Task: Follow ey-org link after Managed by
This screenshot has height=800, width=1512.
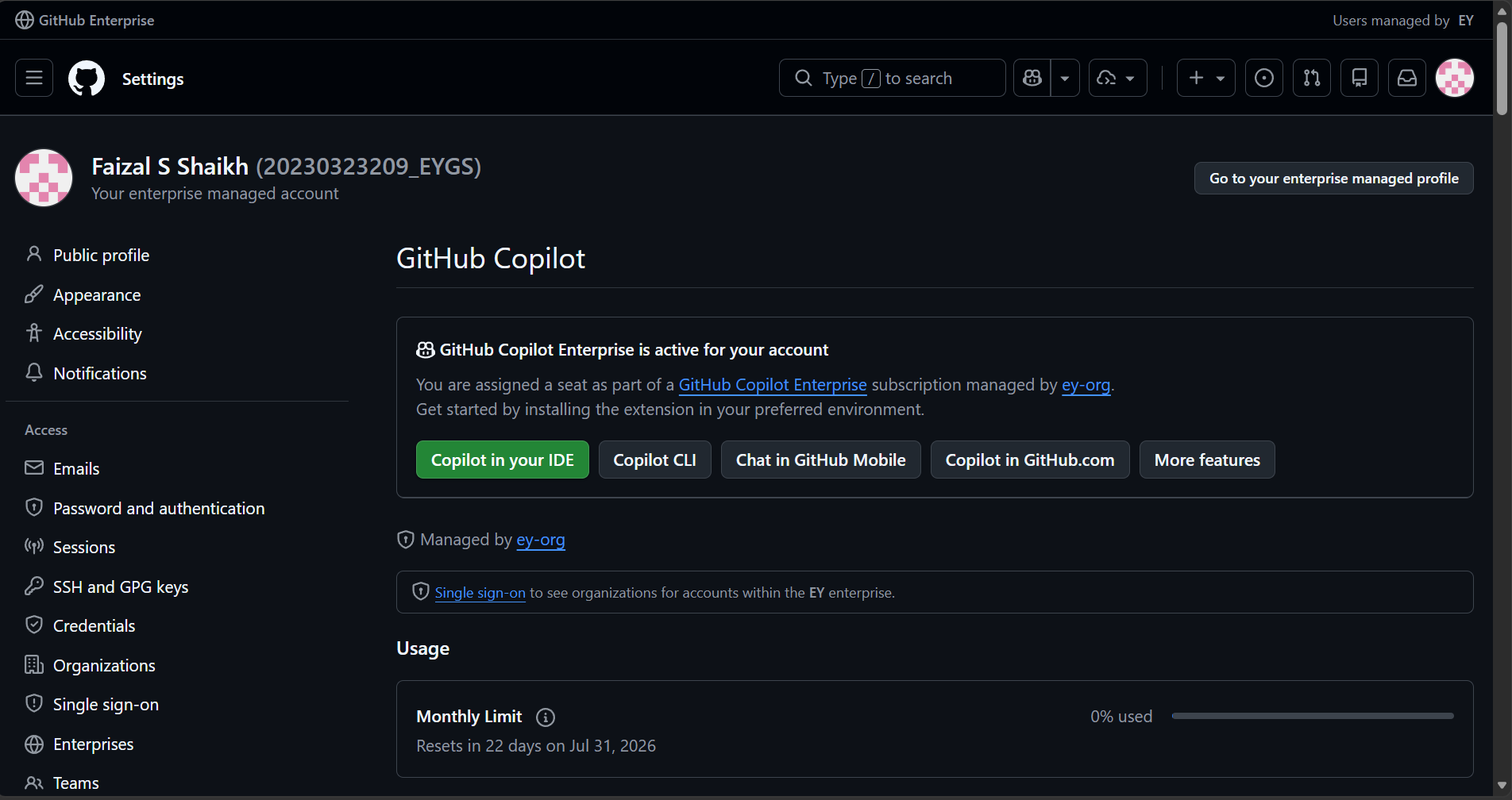Action: tap(541, 540)
